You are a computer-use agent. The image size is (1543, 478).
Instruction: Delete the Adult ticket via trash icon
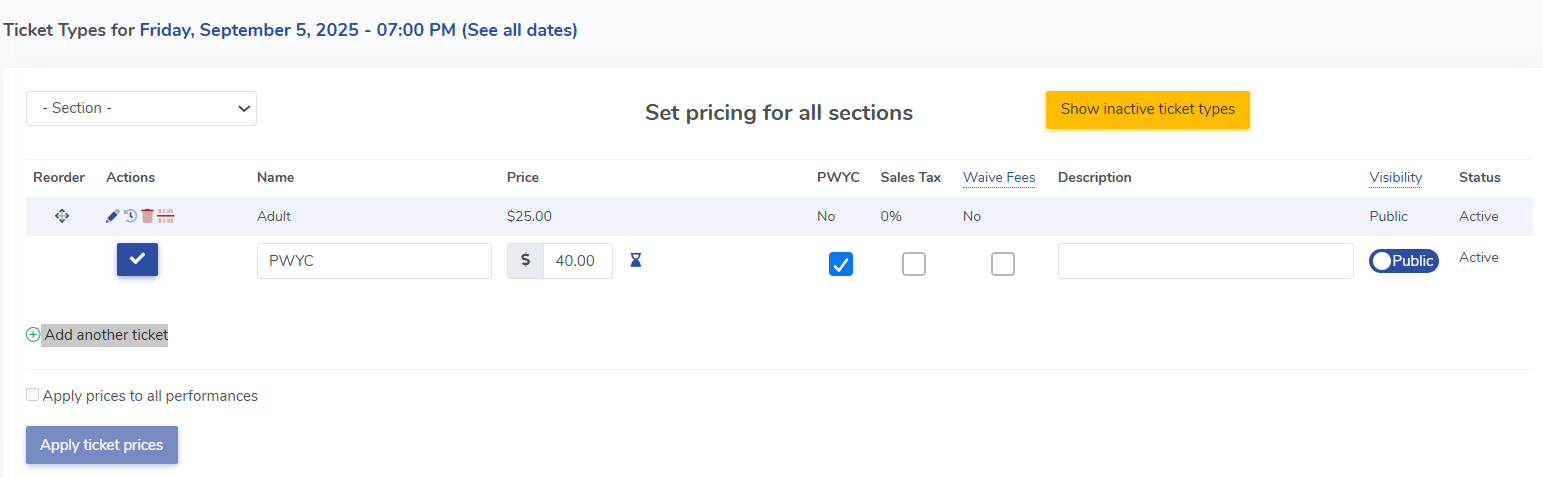coord(147,216)
